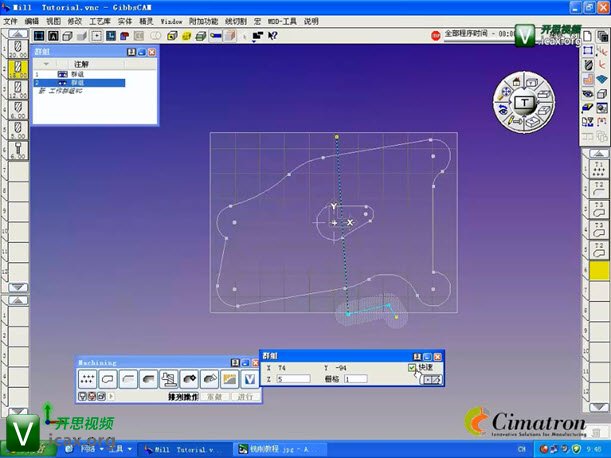Click the Z value input field
Screen dimensions: 611x458
[x=293, y=379]
